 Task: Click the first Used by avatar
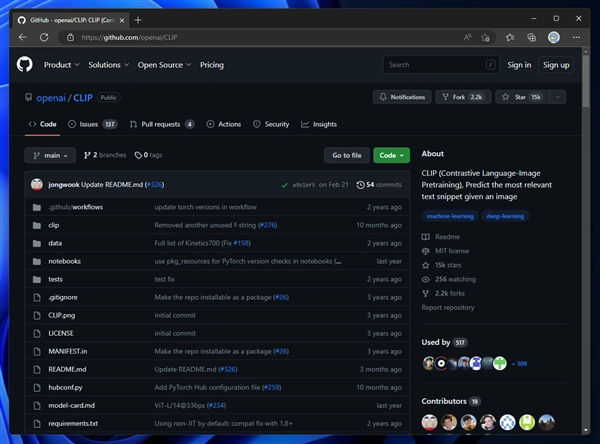(x=428, y=363)
